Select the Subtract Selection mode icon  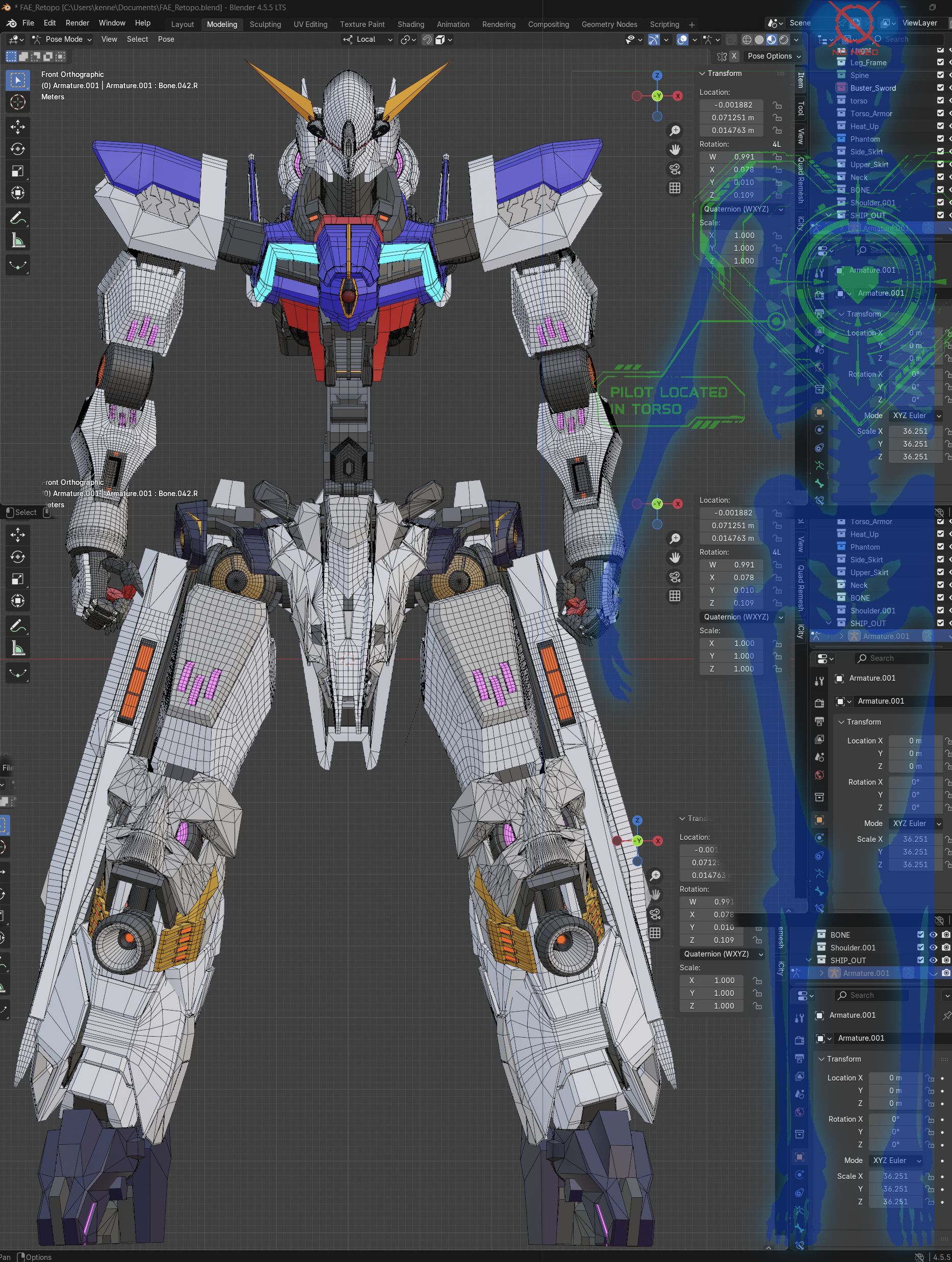click(36, 57)
